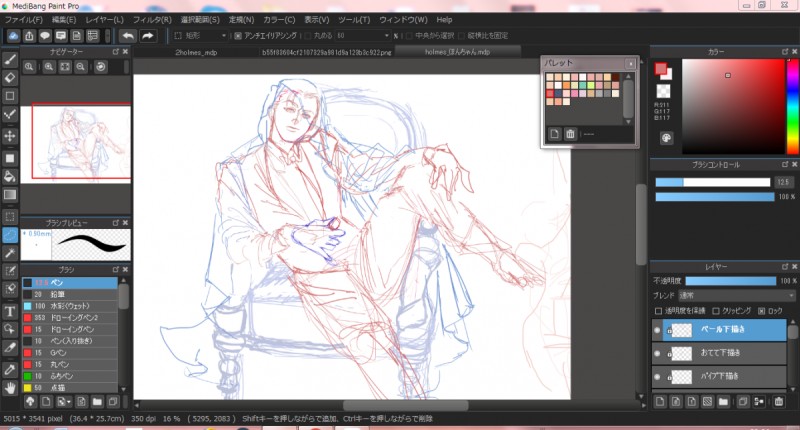
Task: Toggle 中央から選択 checkbox
Action: tap(409, 36)
